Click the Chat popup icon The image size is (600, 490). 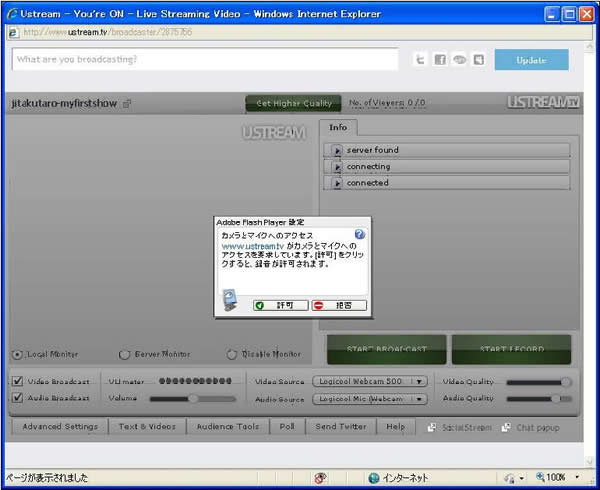click(x=506, y=427)
